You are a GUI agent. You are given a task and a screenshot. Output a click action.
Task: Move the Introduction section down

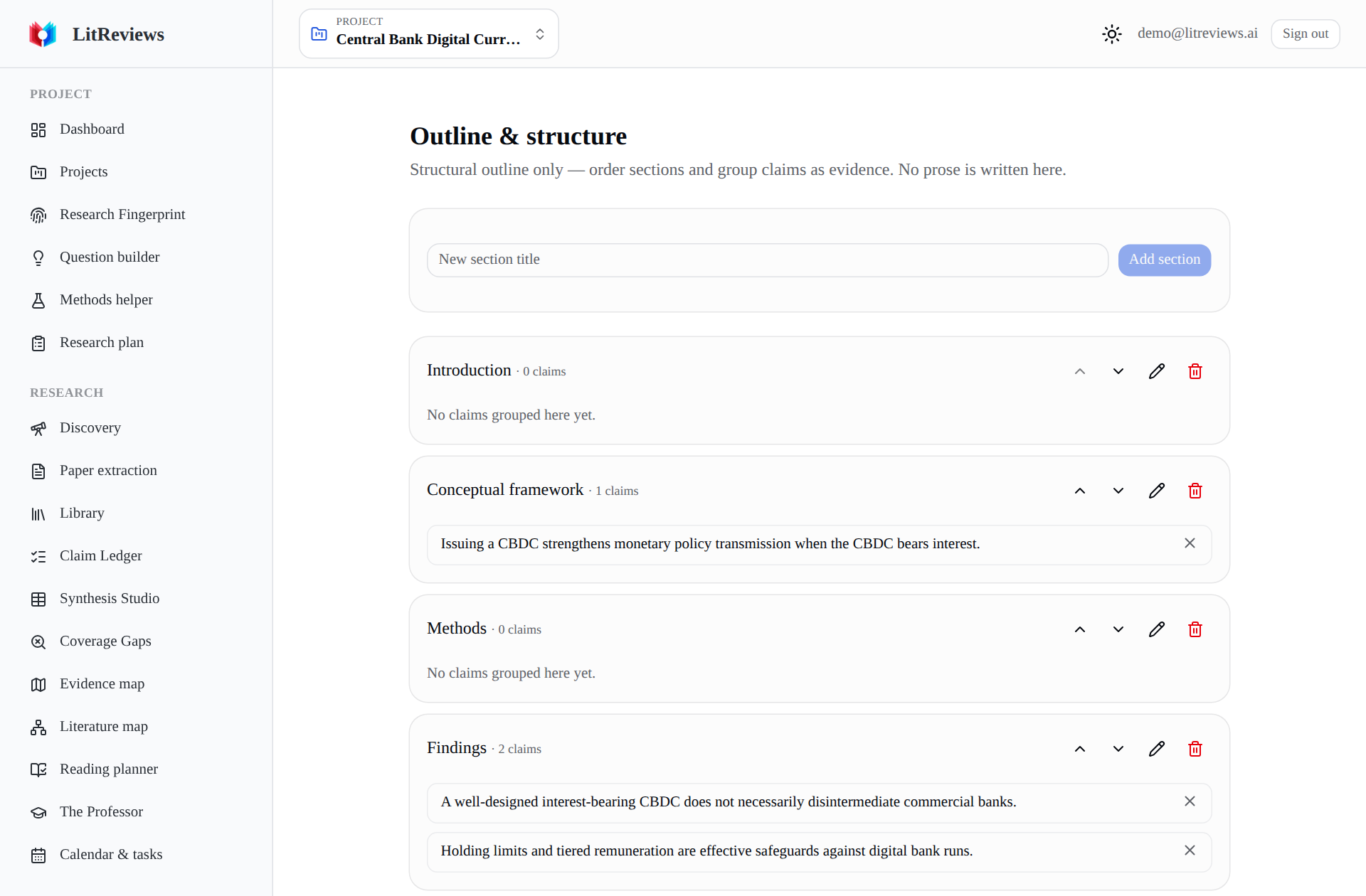[x=1118, y=371]
